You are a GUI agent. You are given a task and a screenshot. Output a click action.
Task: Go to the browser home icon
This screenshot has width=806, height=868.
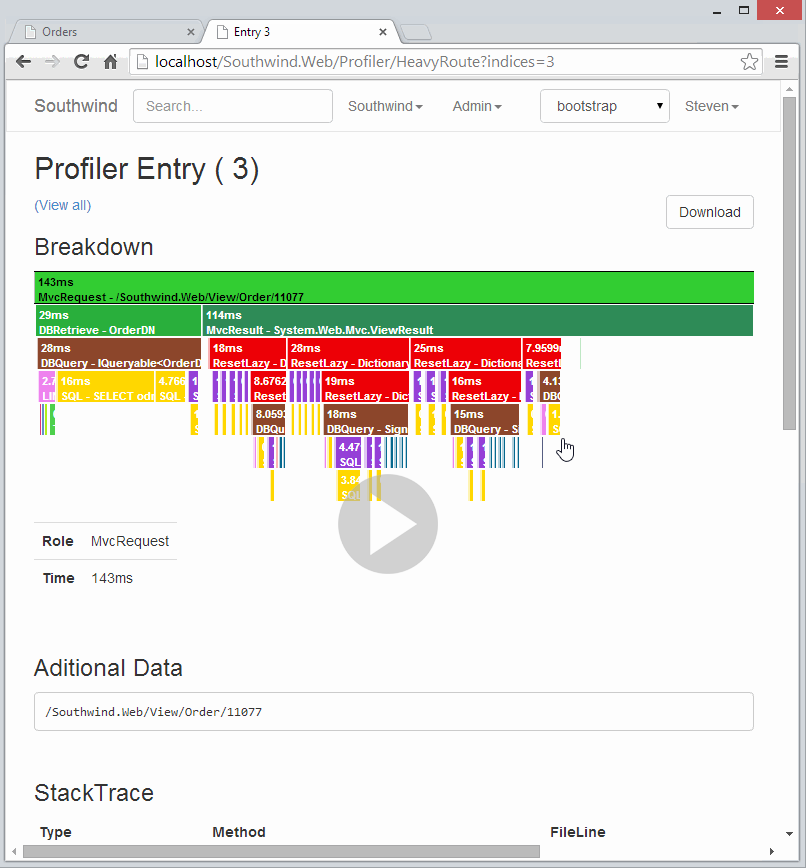111,62
